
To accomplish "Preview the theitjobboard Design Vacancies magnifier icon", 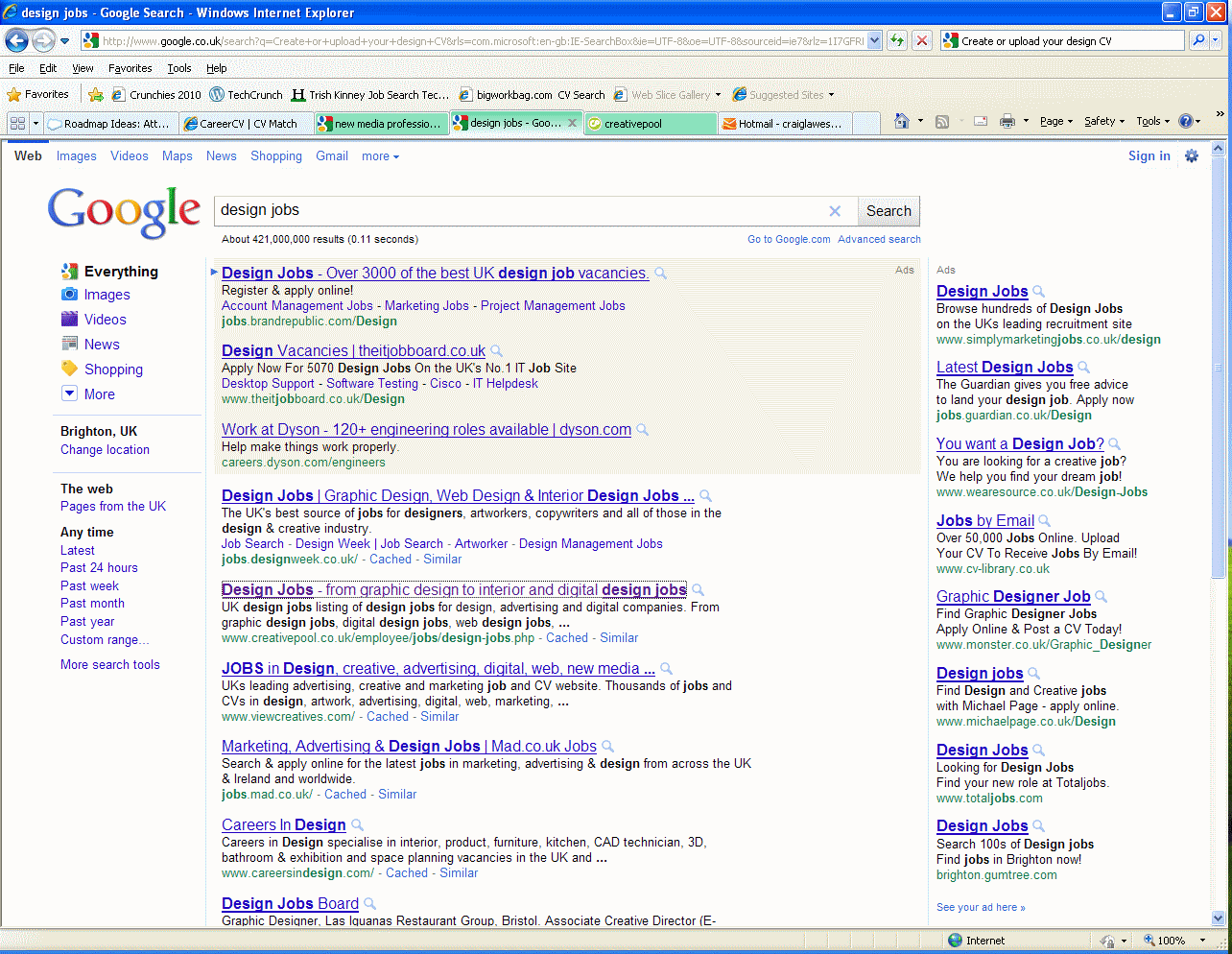I will tap(496, 351).
